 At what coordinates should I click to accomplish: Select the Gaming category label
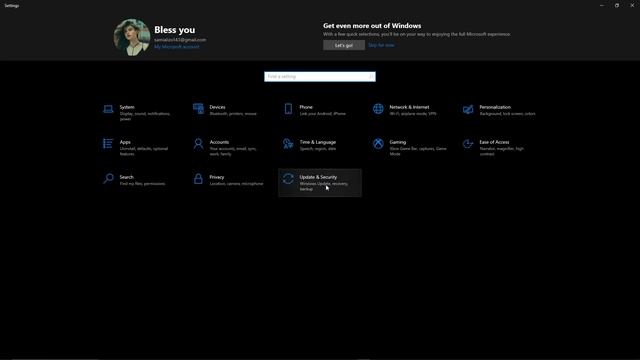tap(398, 142)
